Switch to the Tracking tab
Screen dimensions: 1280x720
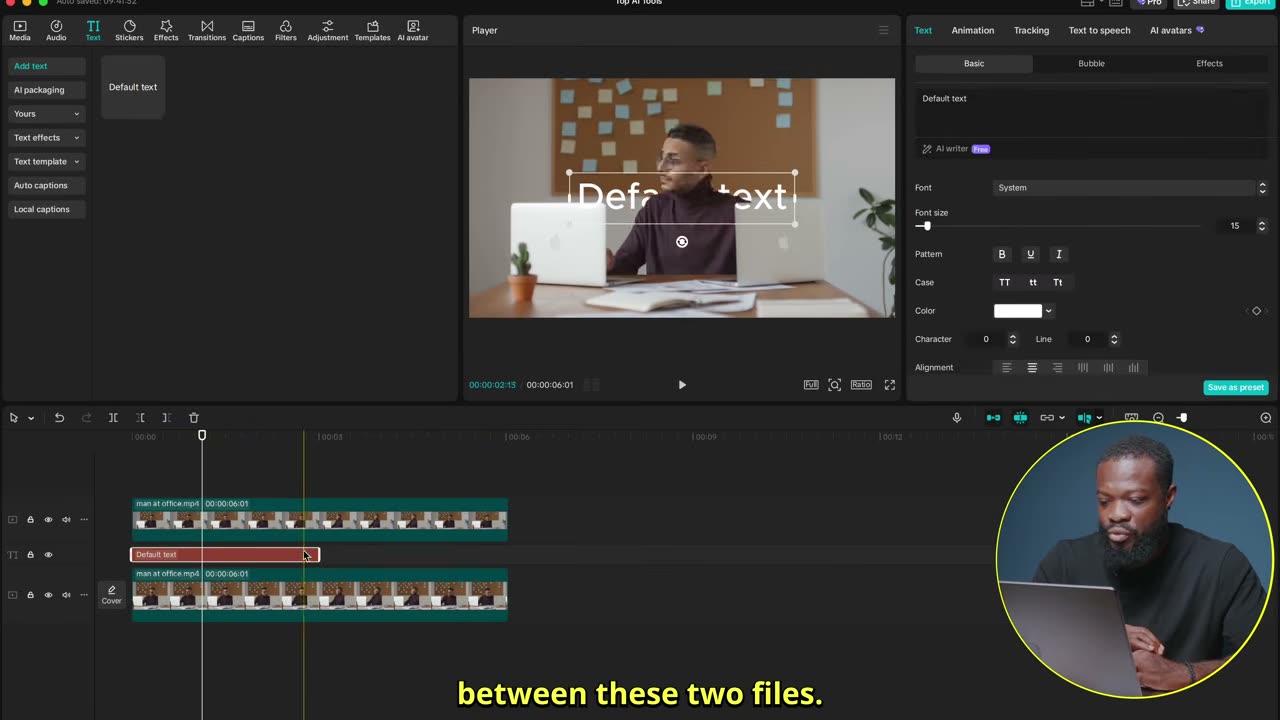pos(1031,30)
